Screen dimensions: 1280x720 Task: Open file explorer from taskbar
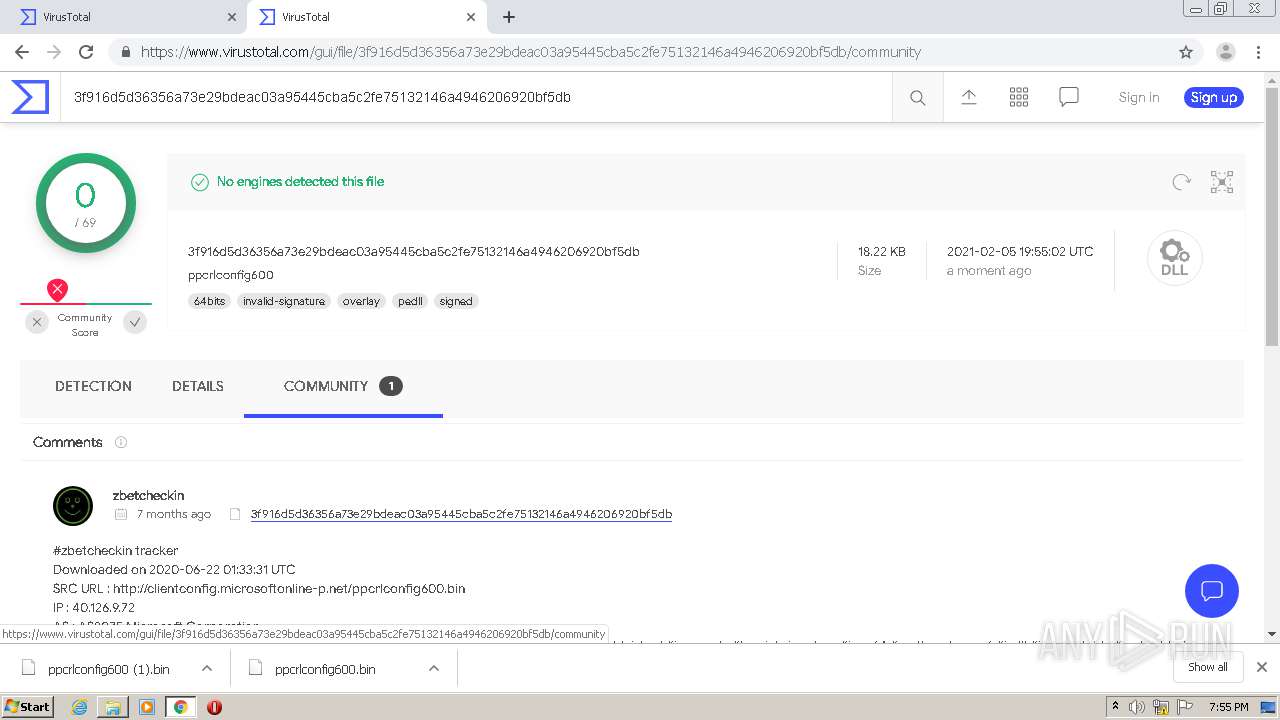(x=113, y=707)
